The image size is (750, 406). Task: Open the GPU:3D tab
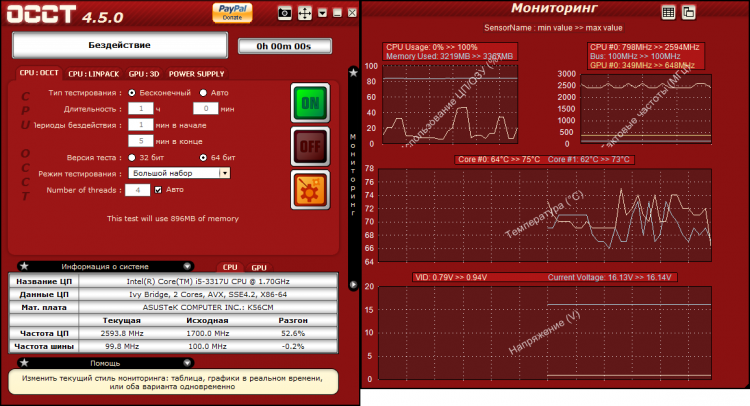[143, 74]
